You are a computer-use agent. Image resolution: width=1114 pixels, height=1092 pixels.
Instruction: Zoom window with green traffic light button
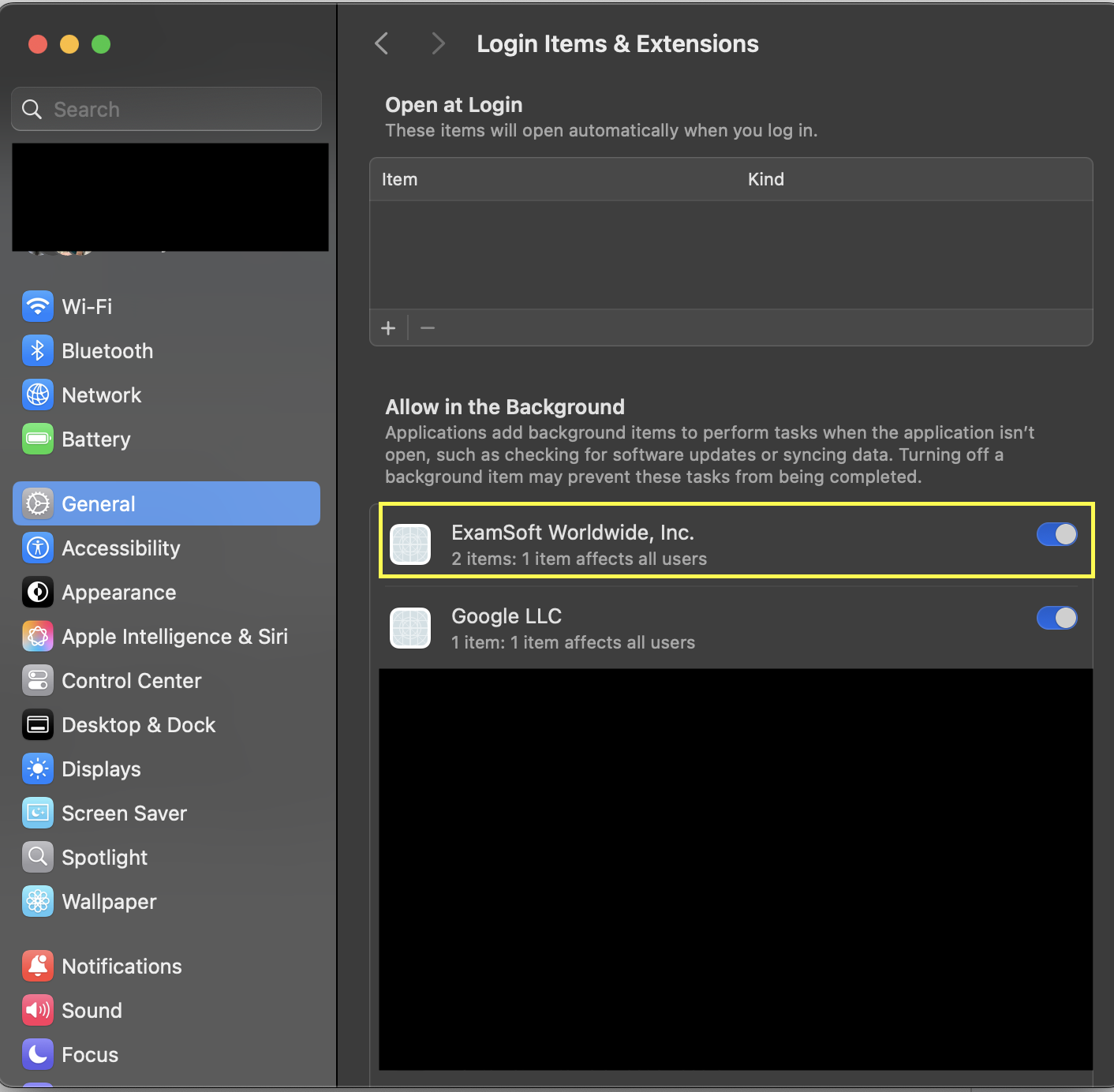pos(101,44)
